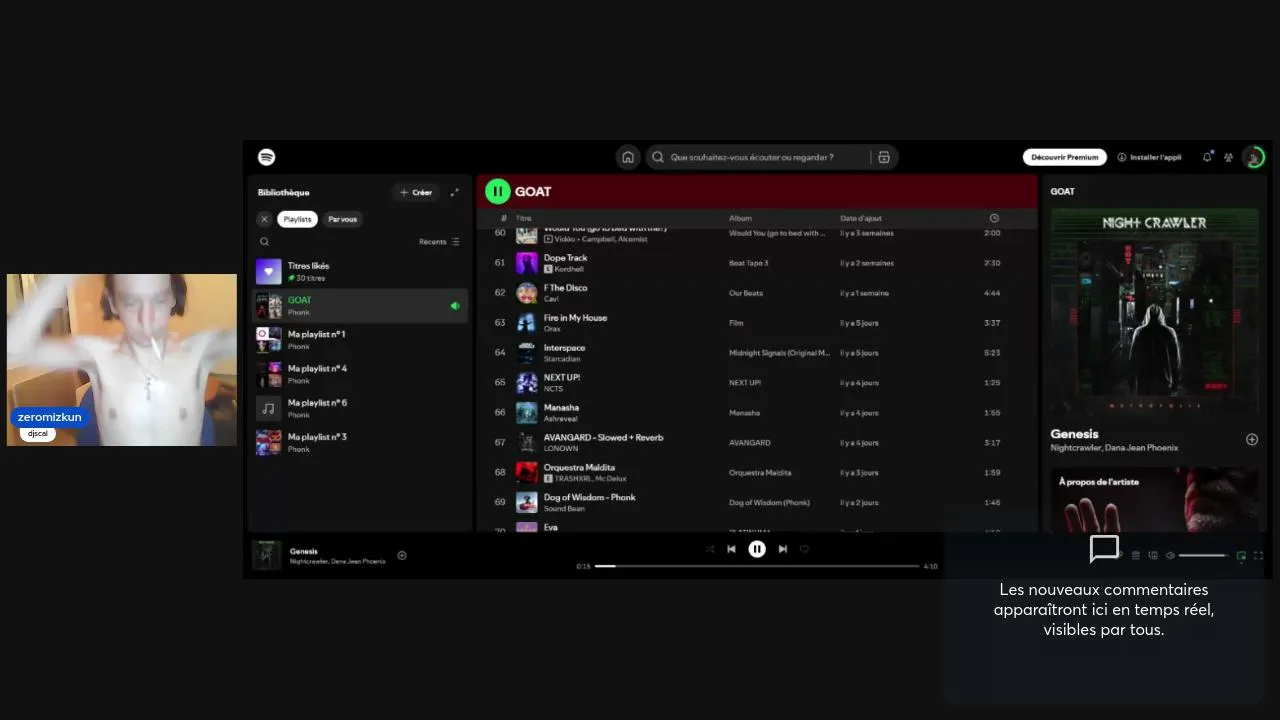Select the Dope Track song row

[x=758, y=263]
